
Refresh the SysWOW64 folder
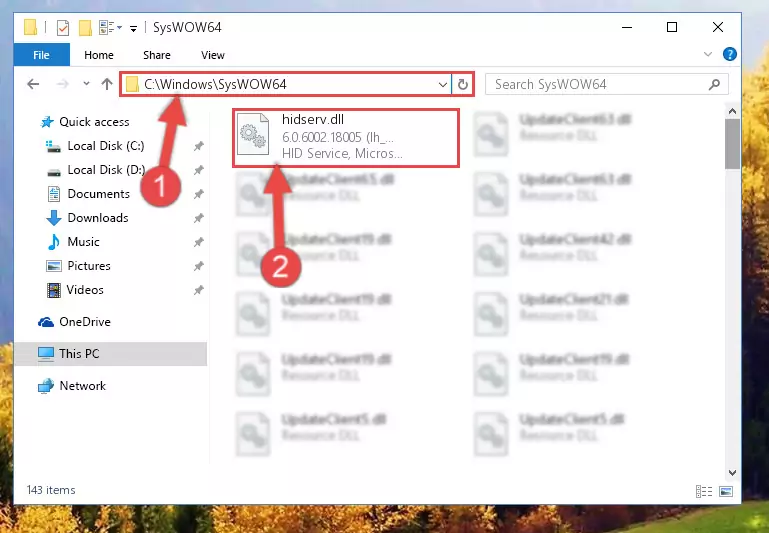point(462,85)
